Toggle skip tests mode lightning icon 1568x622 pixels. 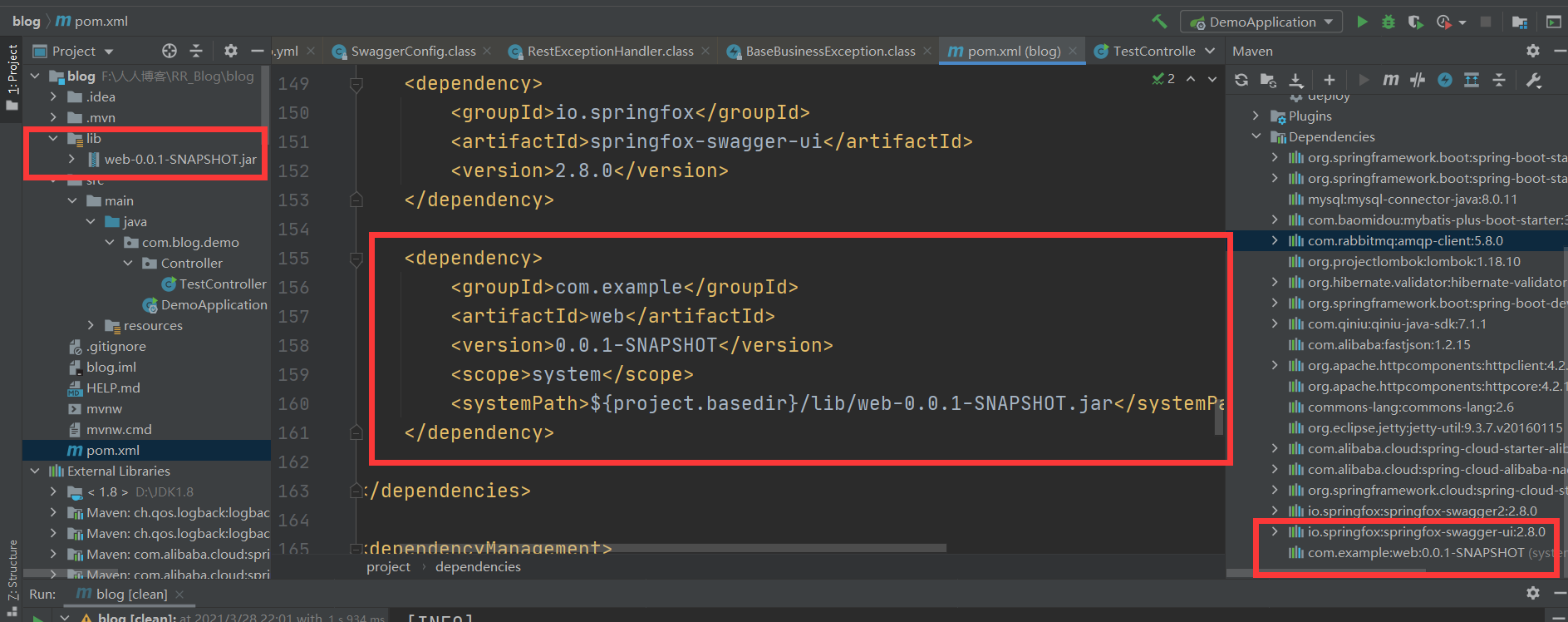coord(1445,80)
